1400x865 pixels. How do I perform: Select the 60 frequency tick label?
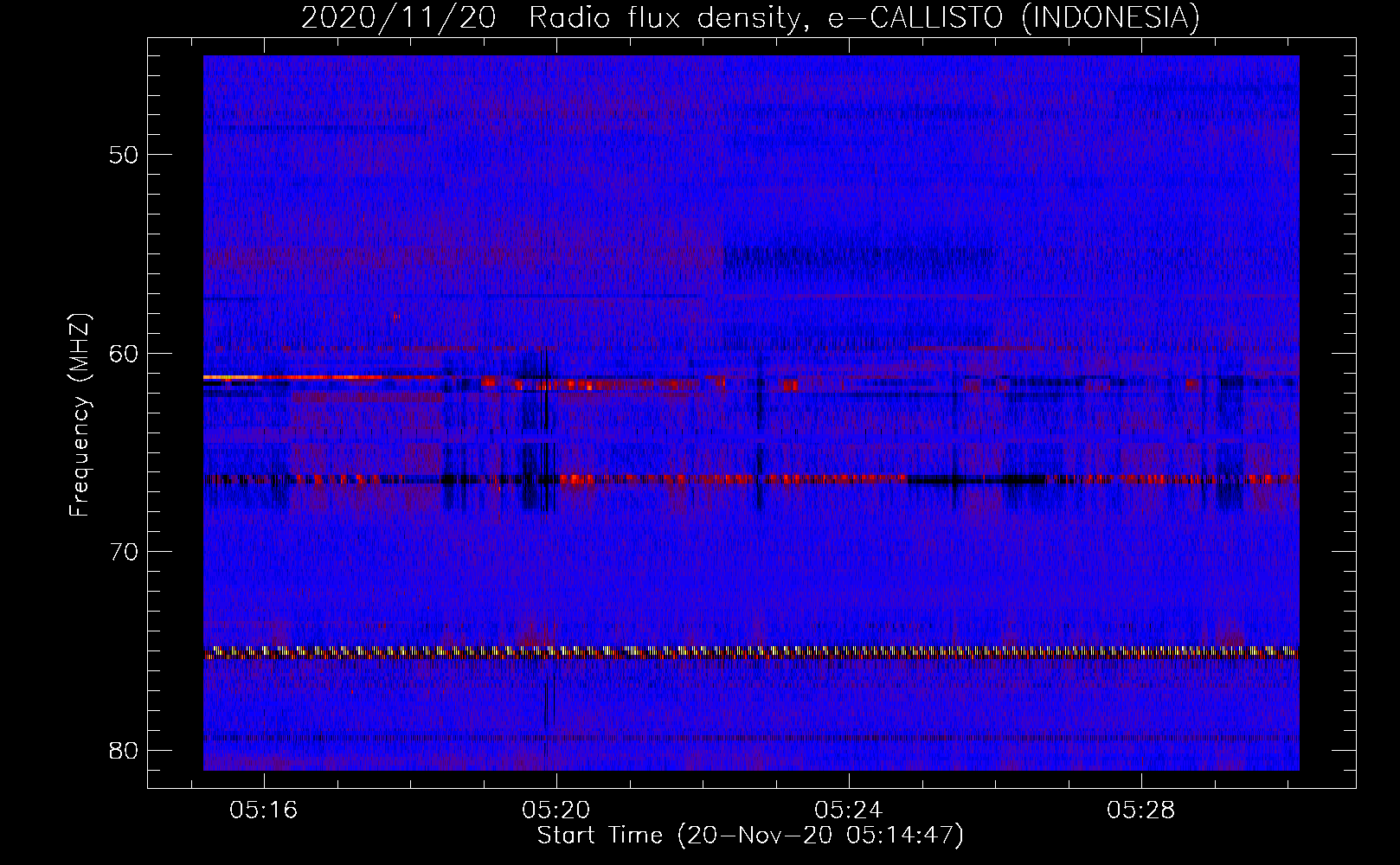coord(125,353)
